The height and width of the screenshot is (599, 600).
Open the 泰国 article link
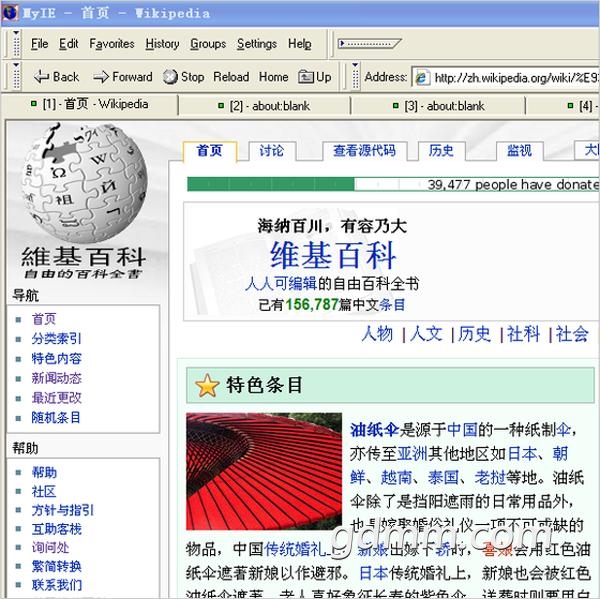click(443, 478)
